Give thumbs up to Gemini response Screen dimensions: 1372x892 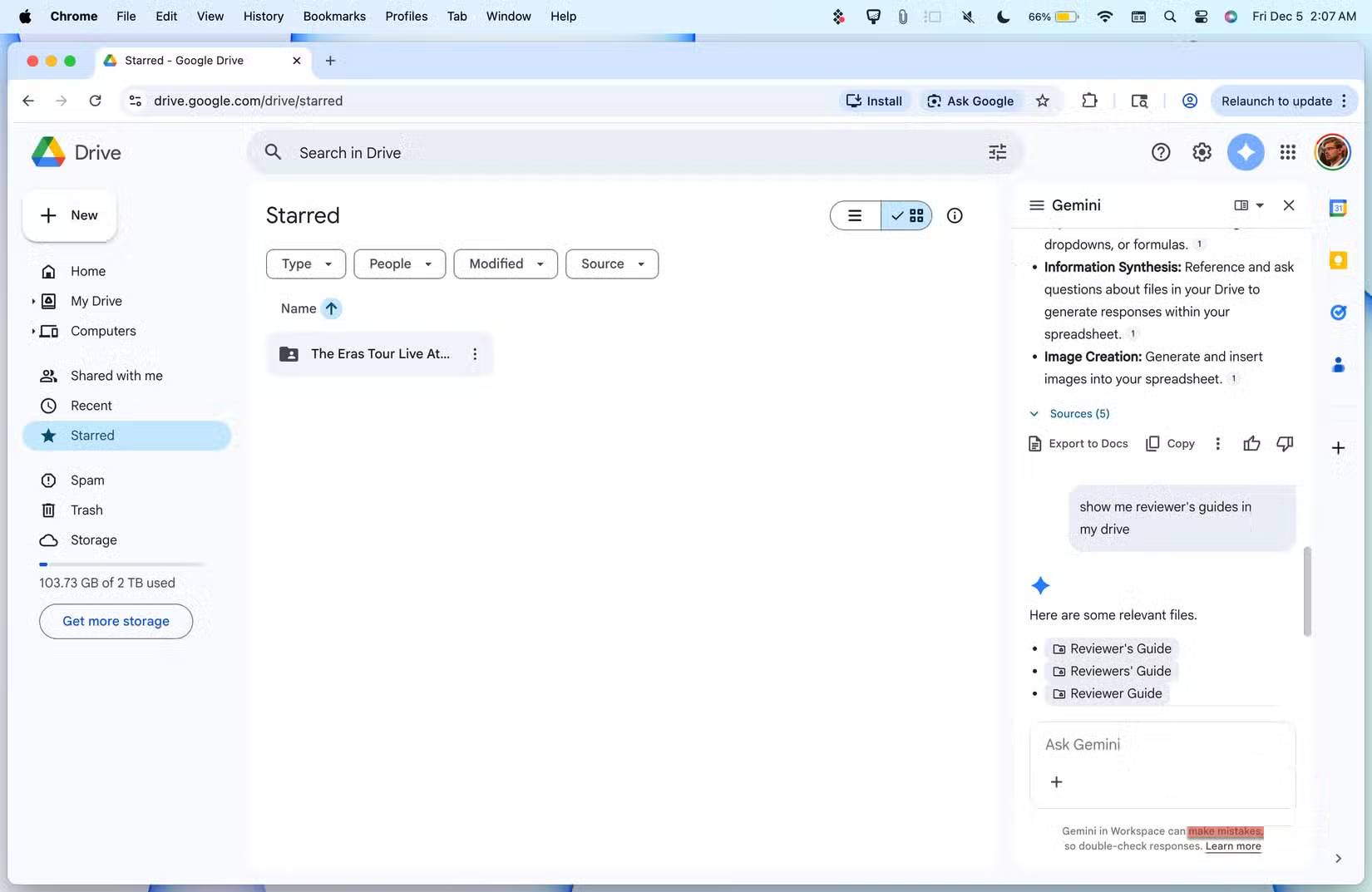click(1251, 444)
